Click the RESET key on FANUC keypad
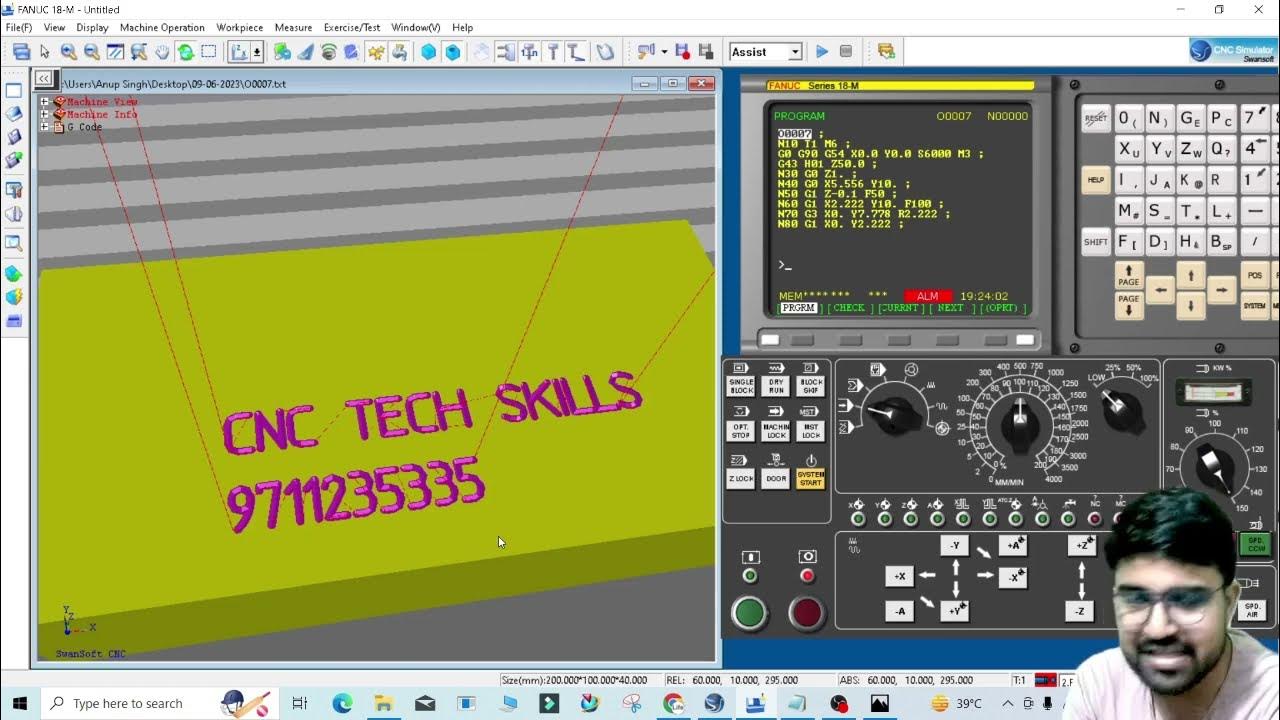1280x720 pixels. pos(1096,119)
